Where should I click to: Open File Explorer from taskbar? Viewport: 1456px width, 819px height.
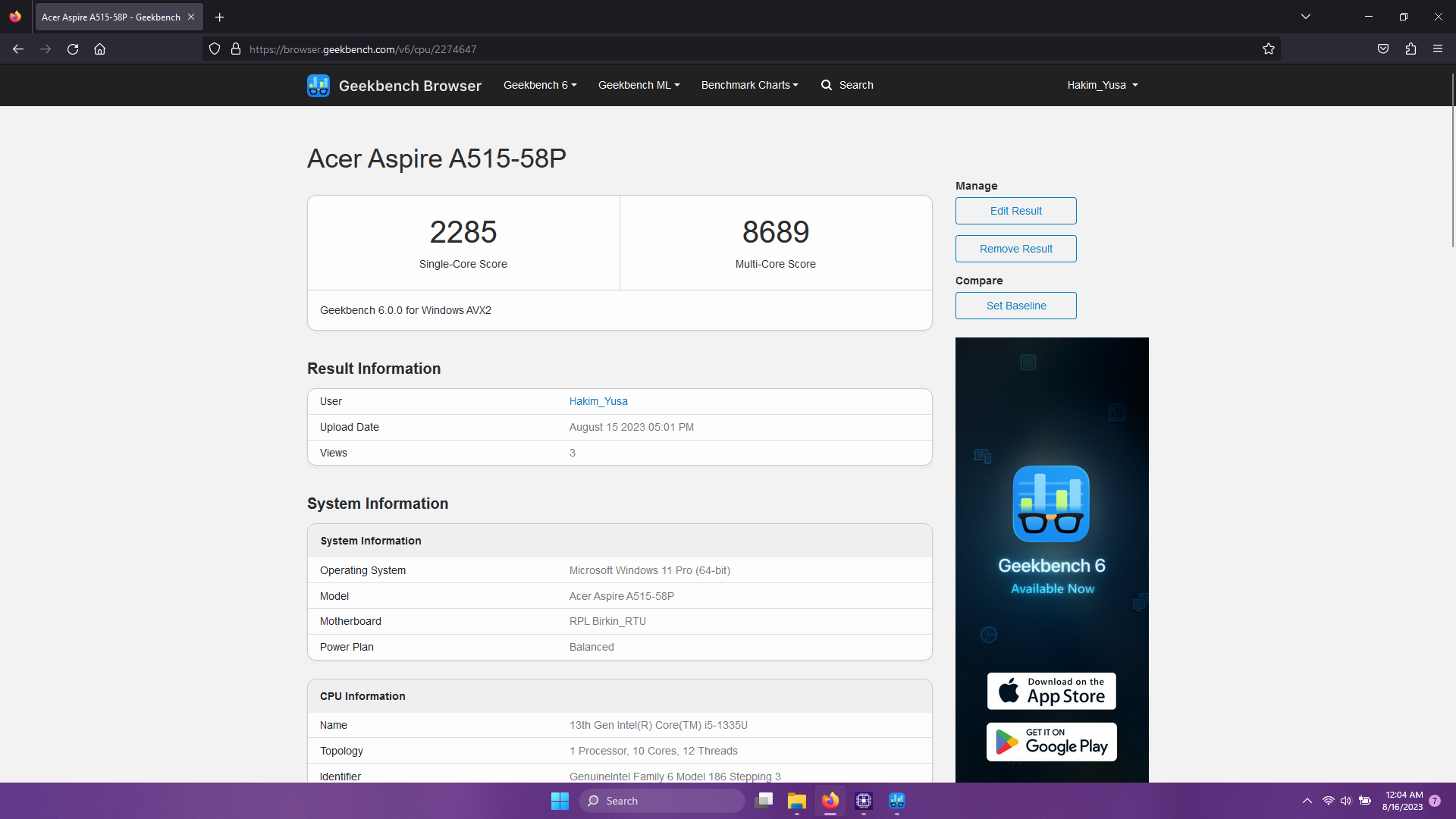point(796,801)
